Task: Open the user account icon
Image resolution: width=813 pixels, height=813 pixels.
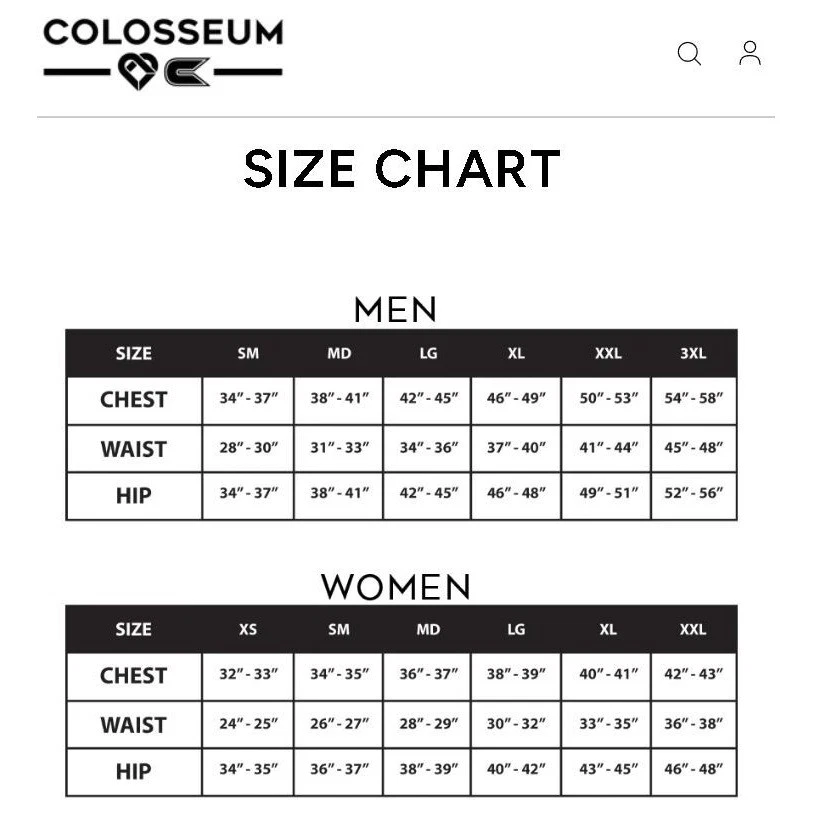Action: point(750,53)
